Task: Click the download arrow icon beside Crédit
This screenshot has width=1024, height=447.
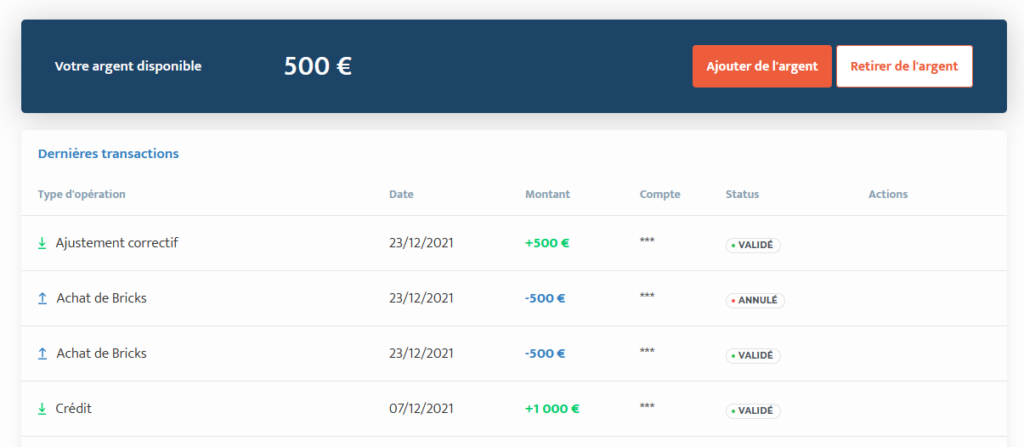Action: [x=42, y=409]
